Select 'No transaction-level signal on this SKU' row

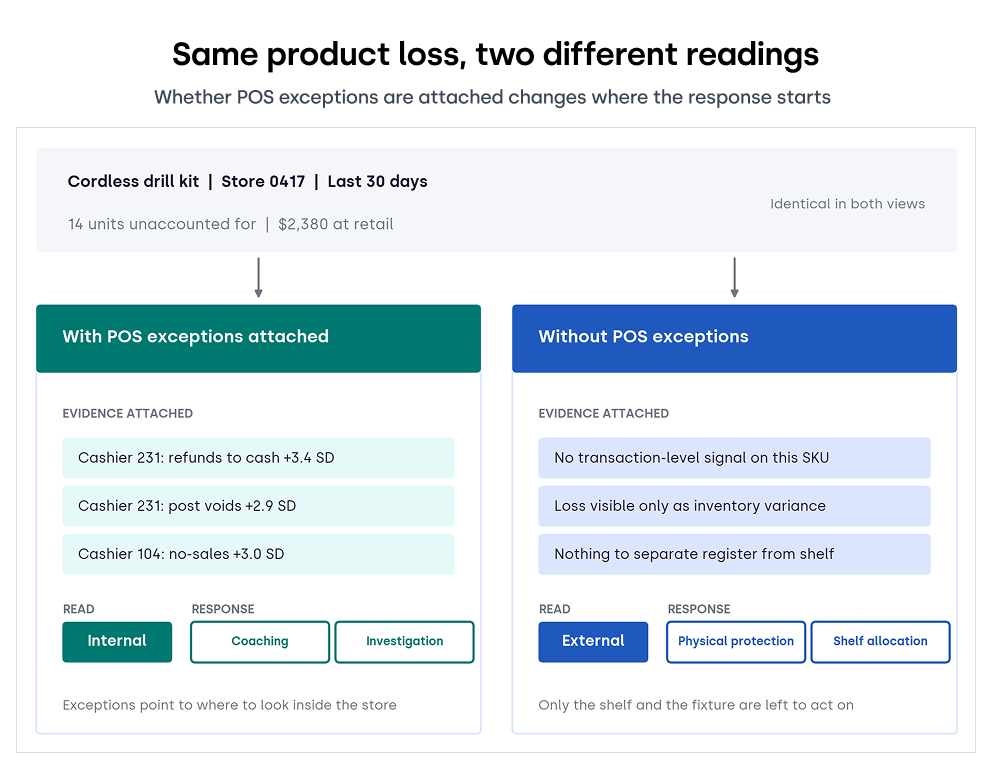click(x=734, y=458)
